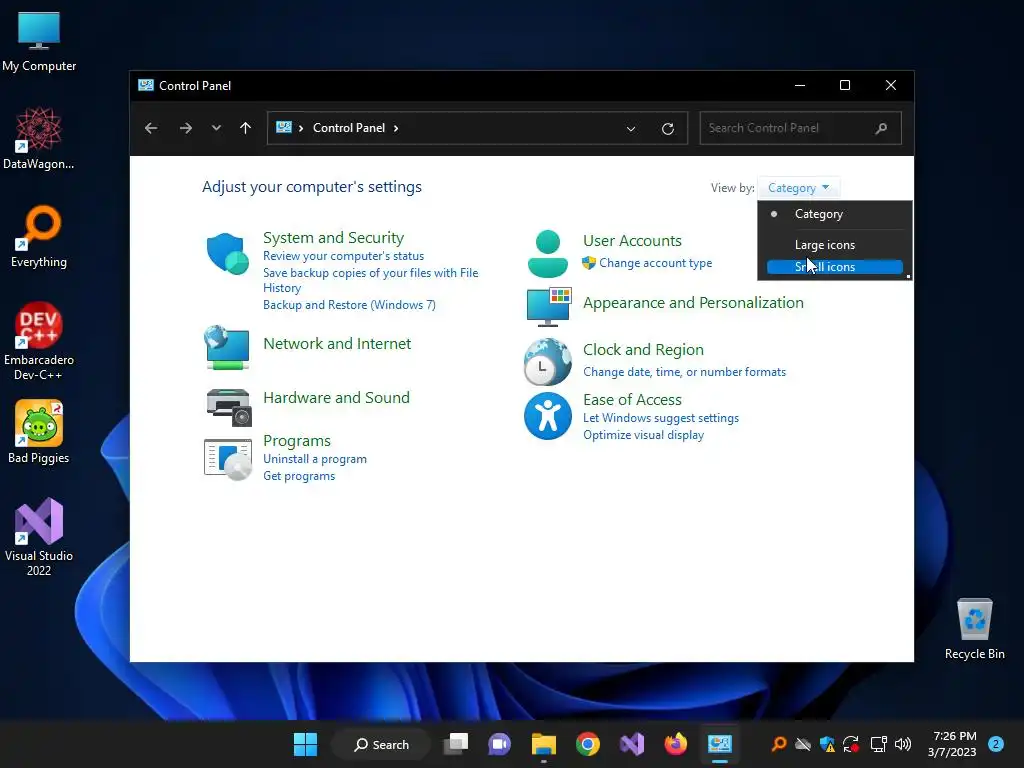This screenshot has width=1024, height=768.
Task: Open Bad Piggies desktop shortcut
Action: (x=39, y=432)
